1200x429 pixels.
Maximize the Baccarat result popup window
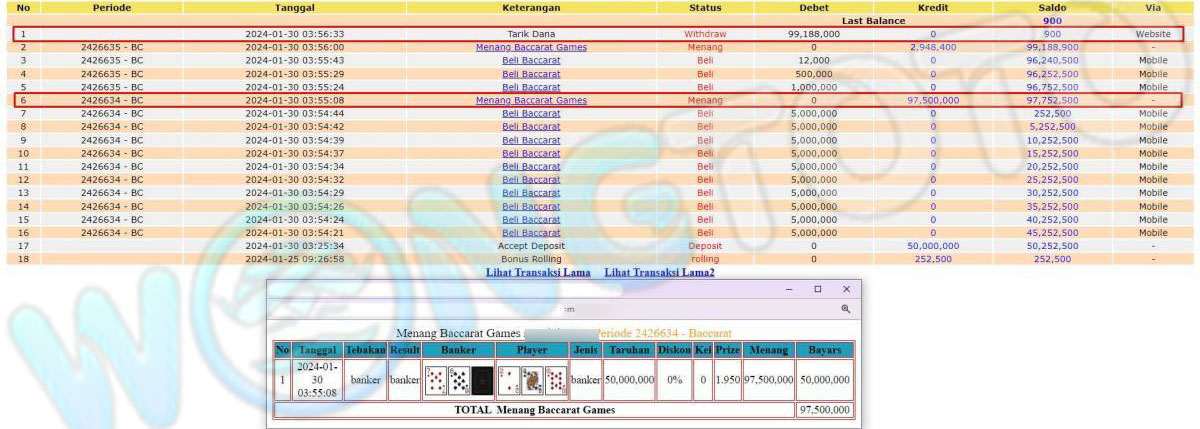[817, 289]
